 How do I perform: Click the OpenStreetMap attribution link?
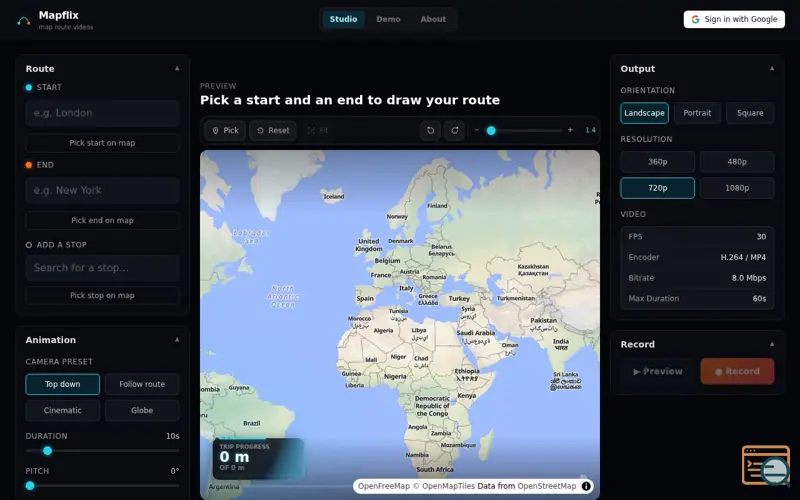click(x=546, y=486)
